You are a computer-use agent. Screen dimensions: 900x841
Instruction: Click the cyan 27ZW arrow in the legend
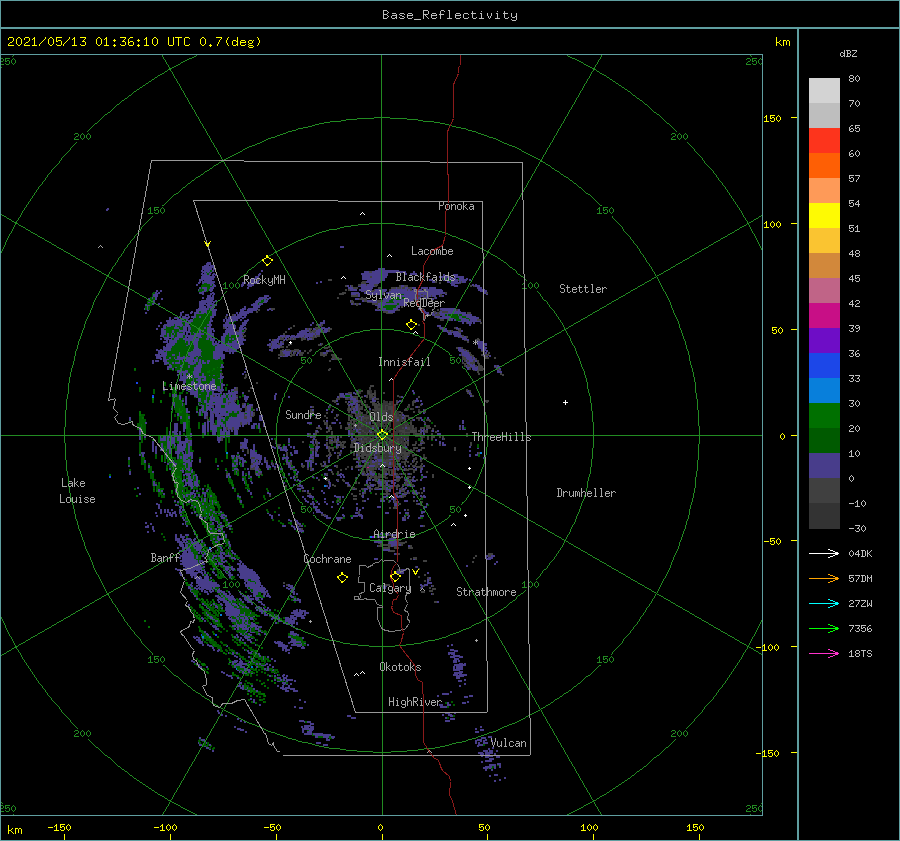824,603
